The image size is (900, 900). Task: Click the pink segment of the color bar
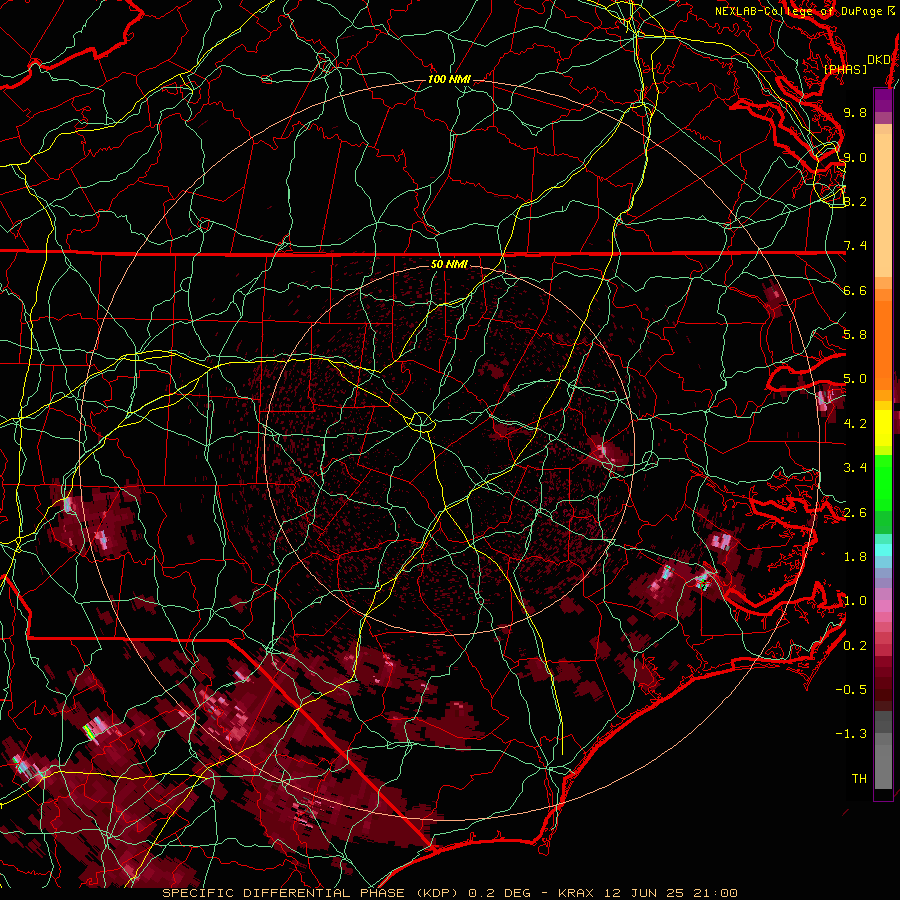[x=883, y=606]
